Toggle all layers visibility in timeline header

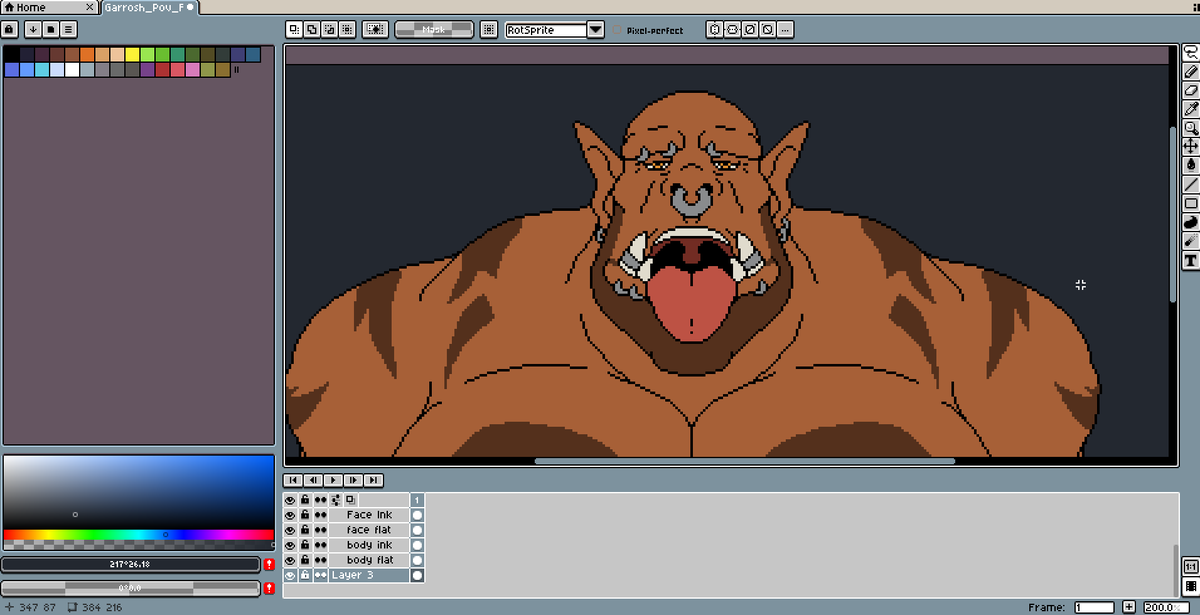pos(290,500)
